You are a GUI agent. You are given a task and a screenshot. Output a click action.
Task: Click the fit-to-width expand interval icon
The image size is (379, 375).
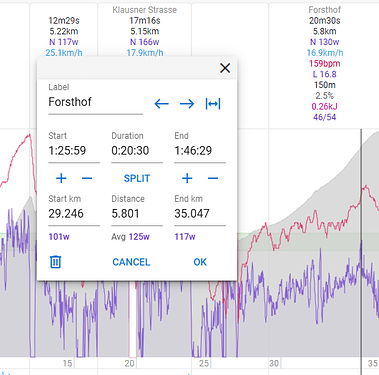[213, 104]
